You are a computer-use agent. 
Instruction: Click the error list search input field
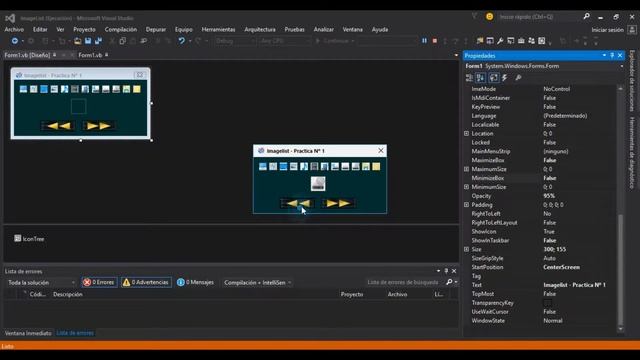pyautogui.click(x=403, y=282)
